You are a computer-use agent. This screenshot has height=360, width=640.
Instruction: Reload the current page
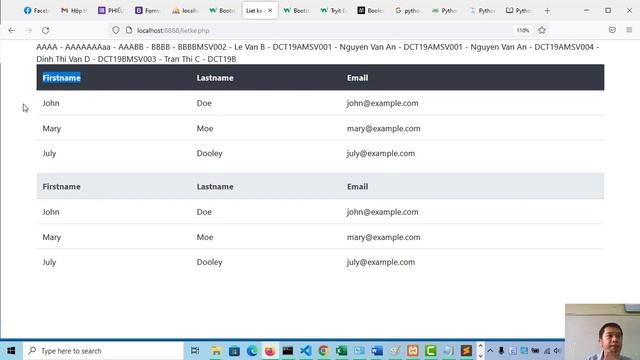click(x=45, y=30)
